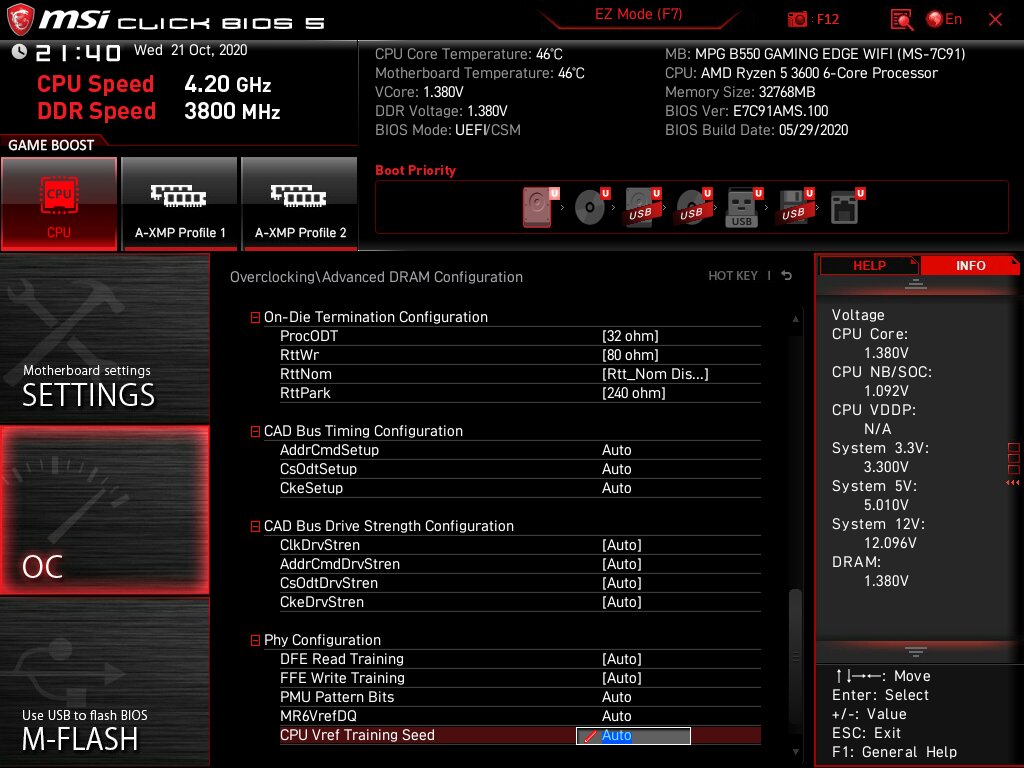Open the HELP tab
Viewport: 1024px width, 768px height.
[x=869, y=266]
